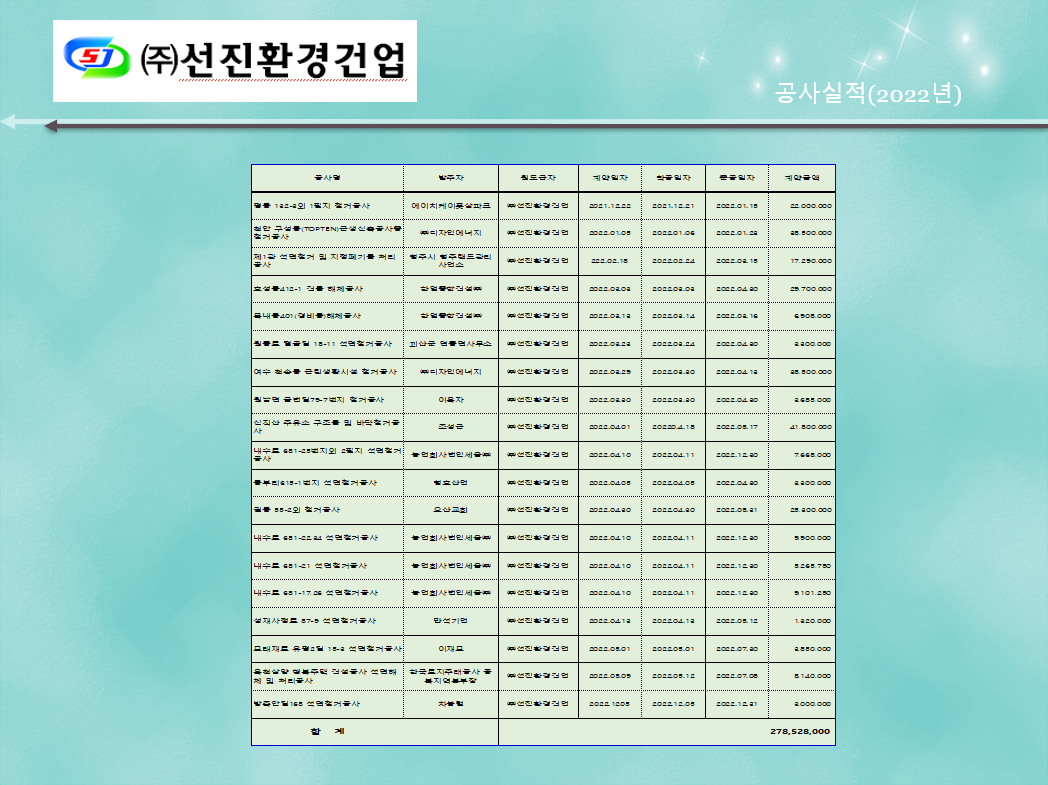The width and height of the screenshot is (1048, 785).
Task: Click the 준공일자 column header
Action: [x=736, y=177]
